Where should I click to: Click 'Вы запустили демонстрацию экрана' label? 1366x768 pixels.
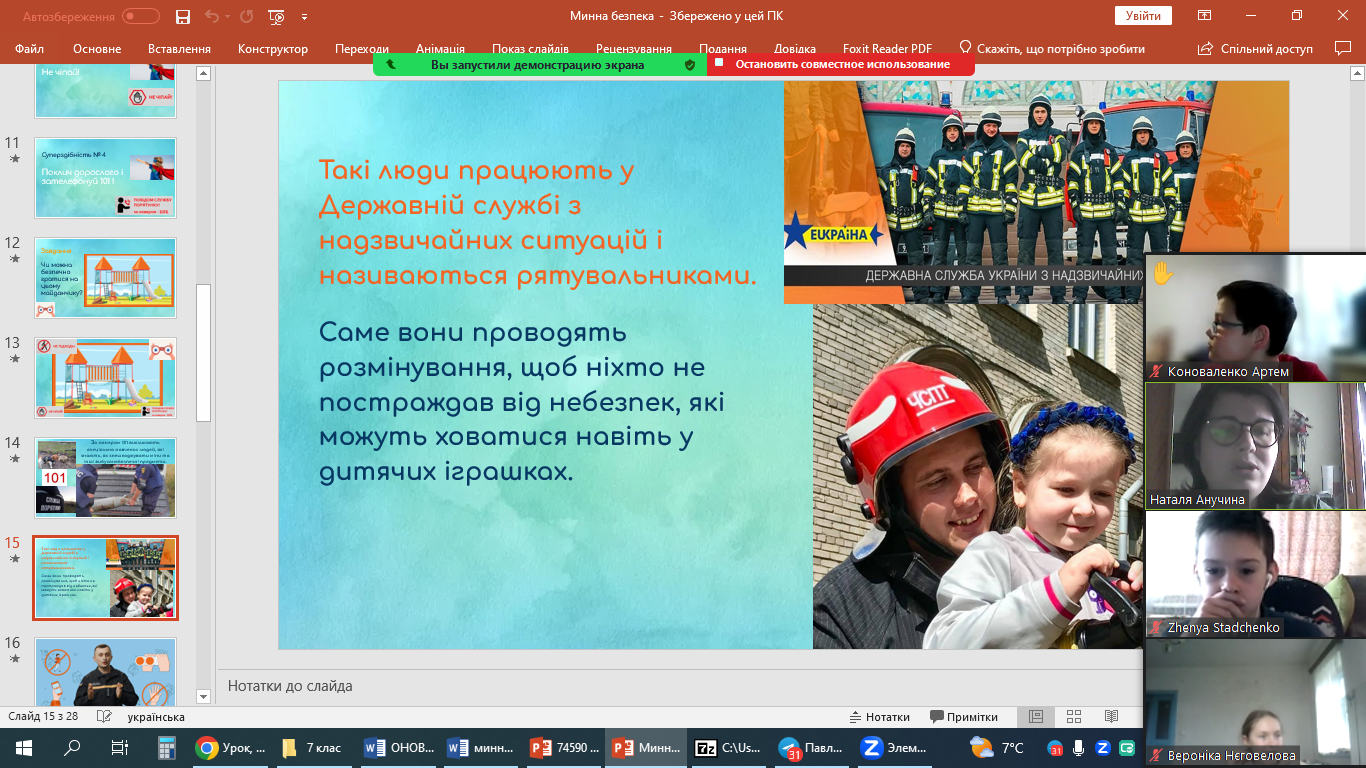point(538,64)
